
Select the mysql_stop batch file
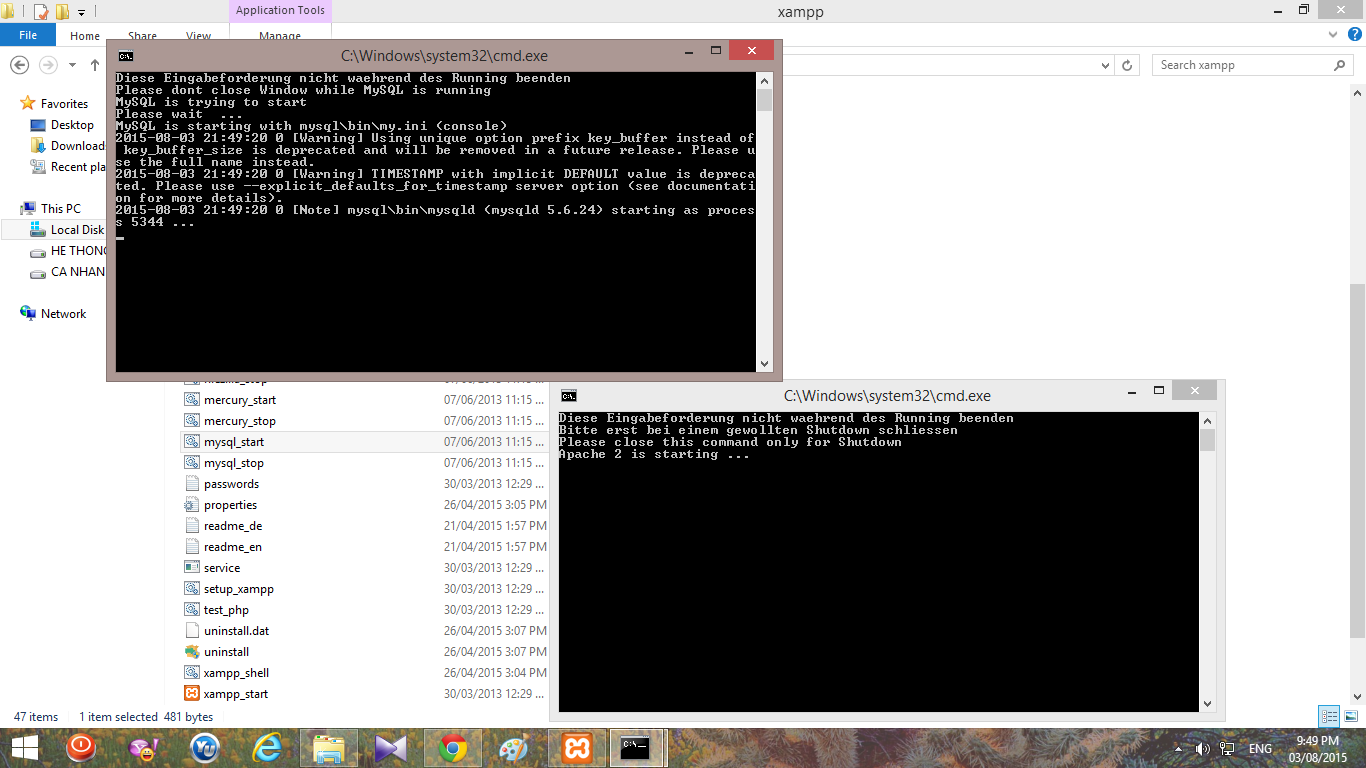click(x=233, y=463)
